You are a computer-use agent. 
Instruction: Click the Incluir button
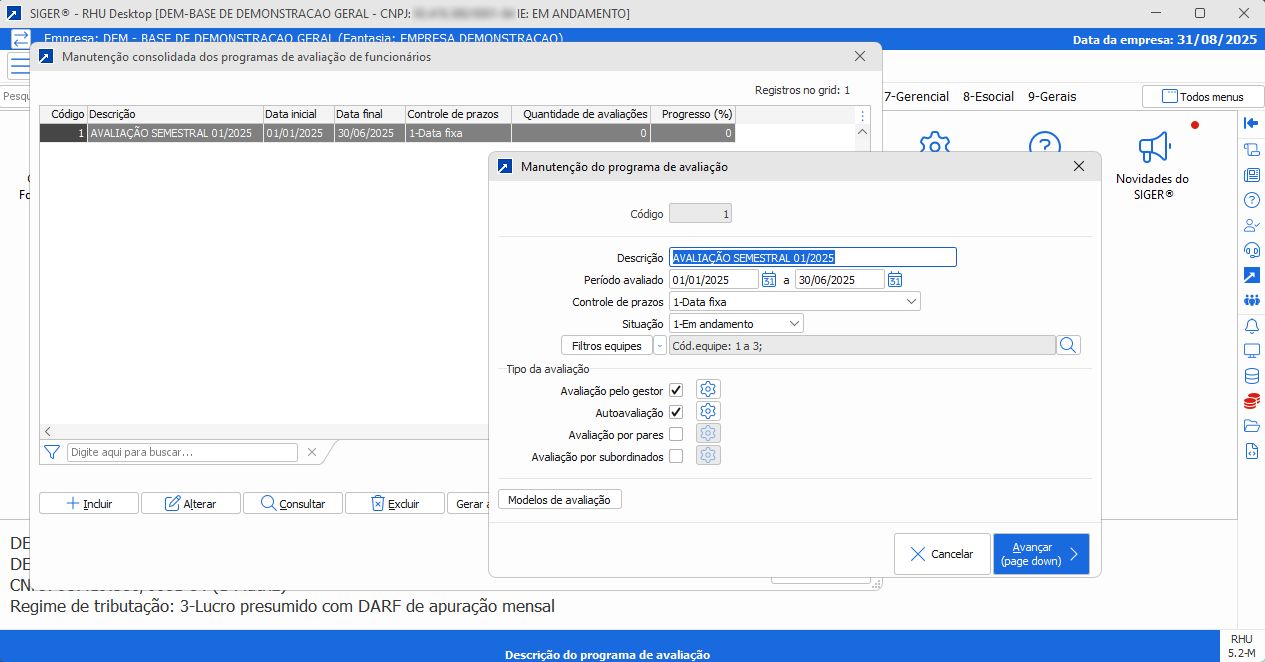tap(89, 503)
